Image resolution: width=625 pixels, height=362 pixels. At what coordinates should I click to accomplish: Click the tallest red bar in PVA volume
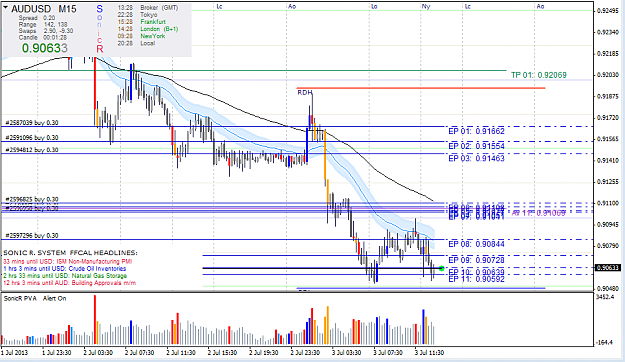click(x=95, y=319)
